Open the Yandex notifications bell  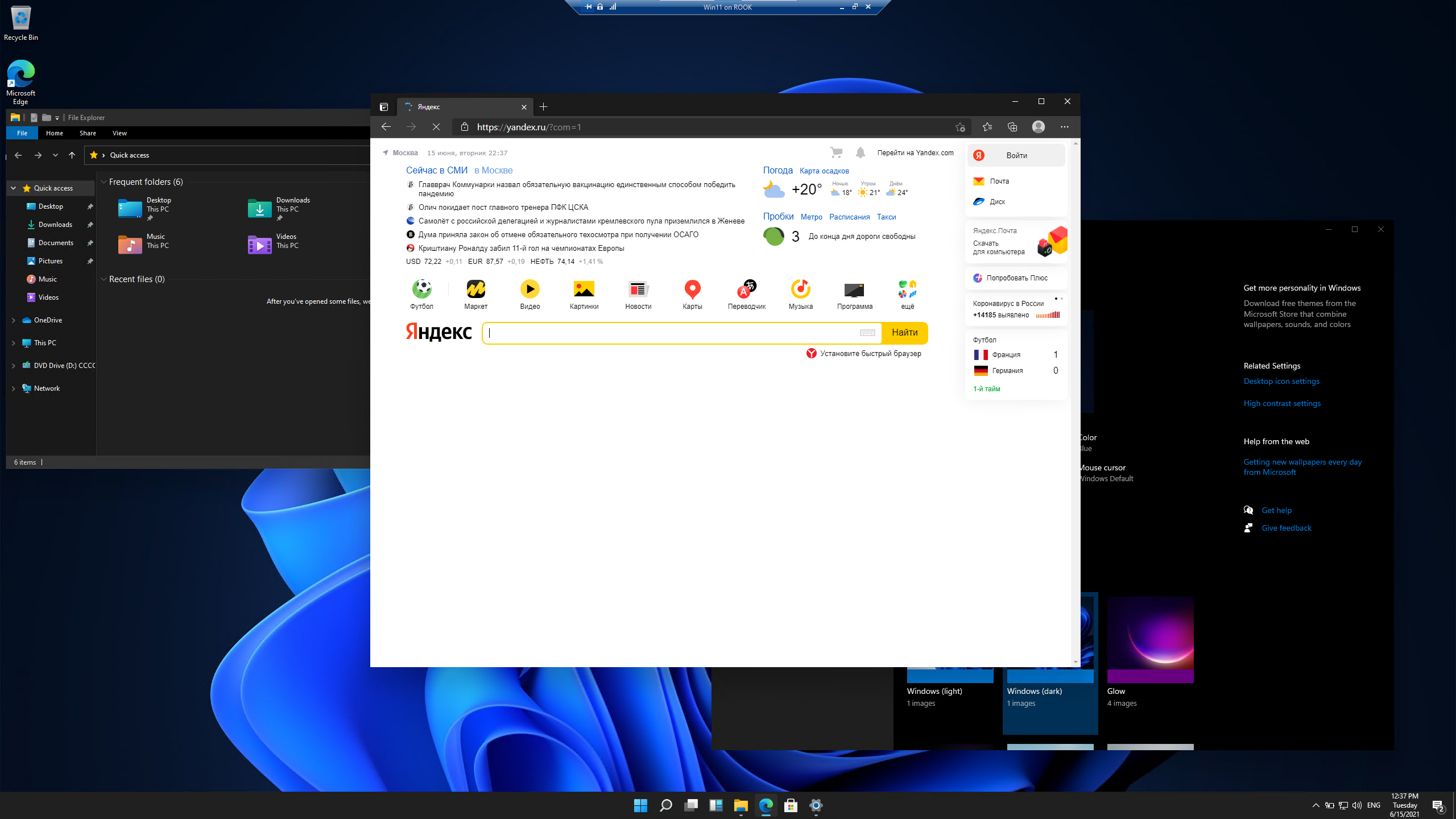click(861, 152)
